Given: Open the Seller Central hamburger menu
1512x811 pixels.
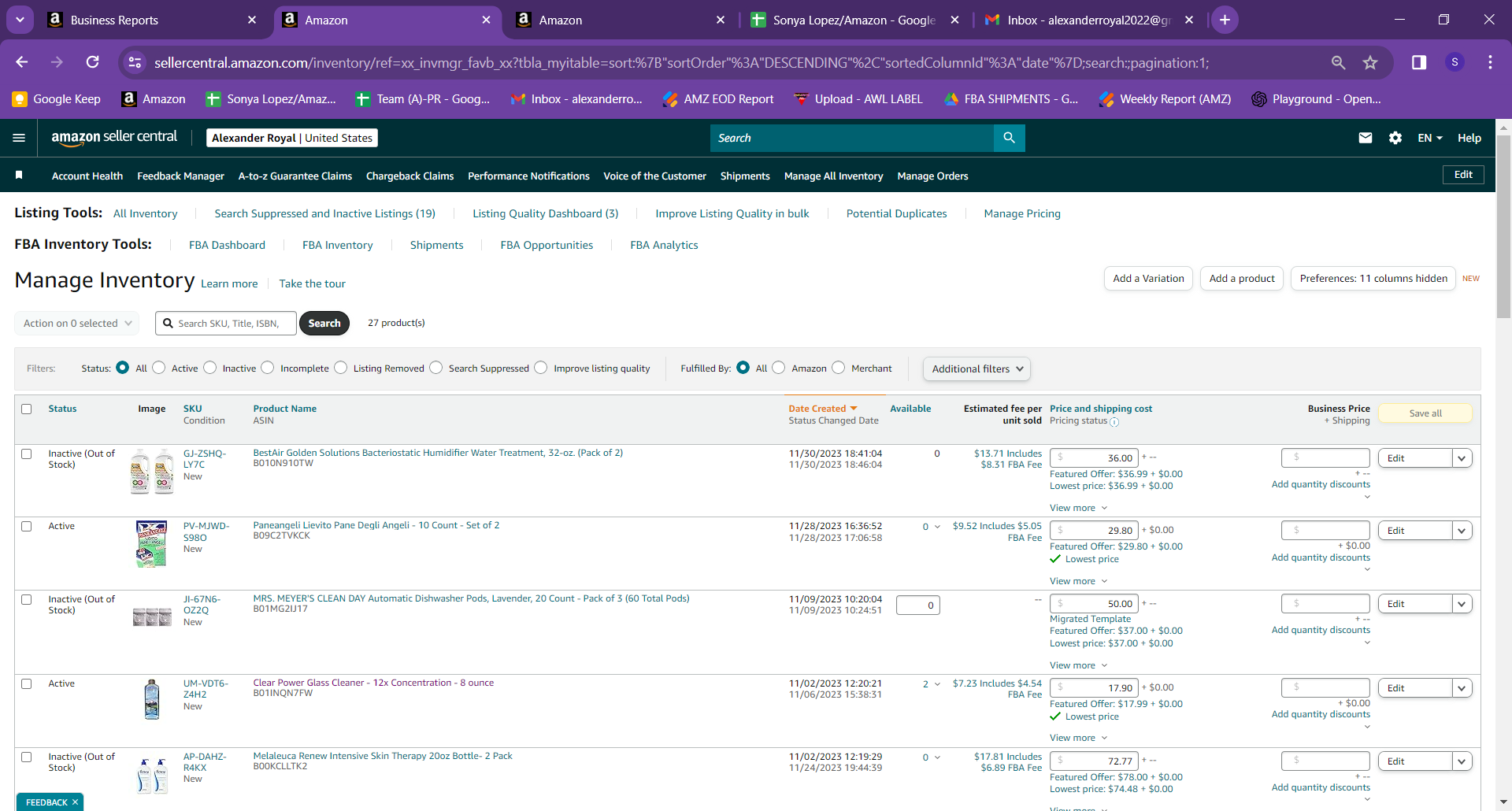Looking at the screenshot, I should point(19,138).
